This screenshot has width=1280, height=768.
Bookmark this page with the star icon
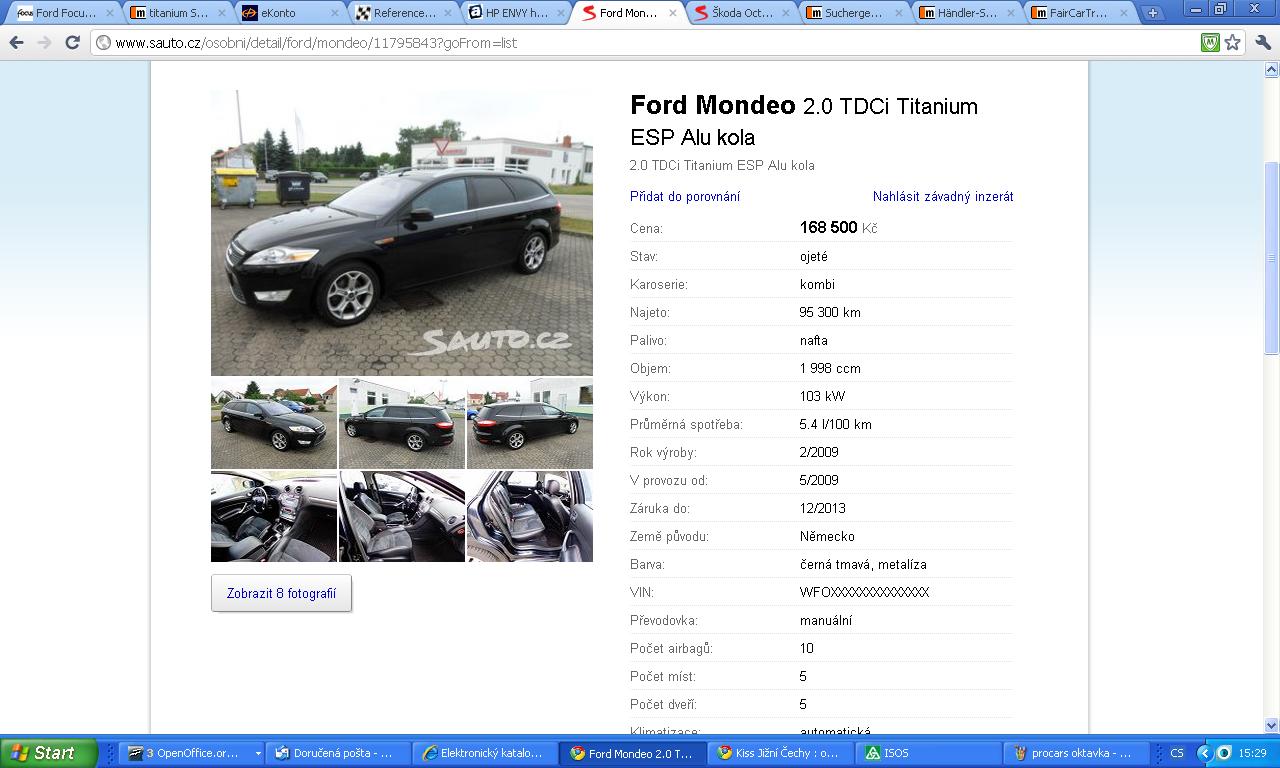[x=1233, y=43]
